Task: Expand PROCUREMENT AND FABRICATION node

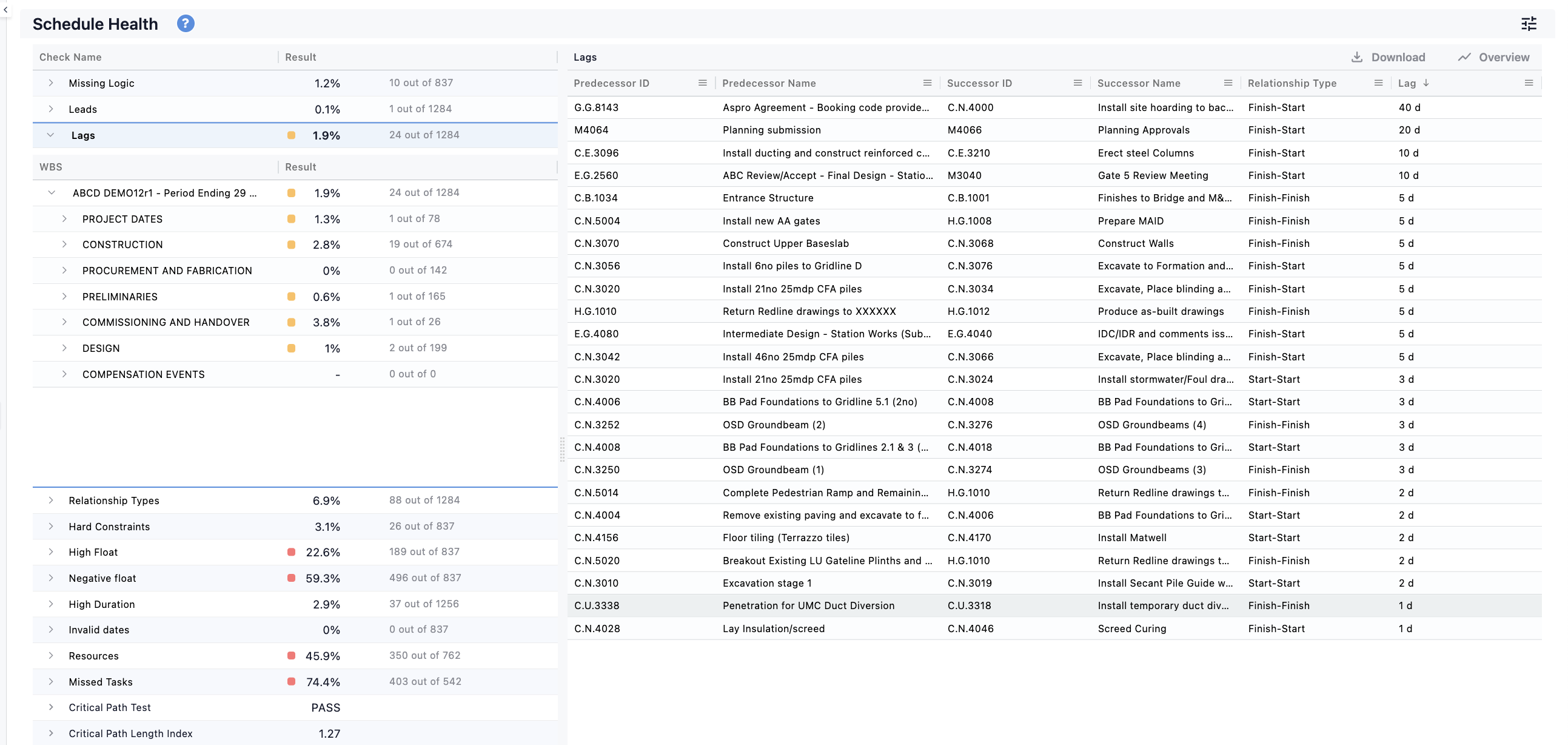Action: [x=64, y=271]
